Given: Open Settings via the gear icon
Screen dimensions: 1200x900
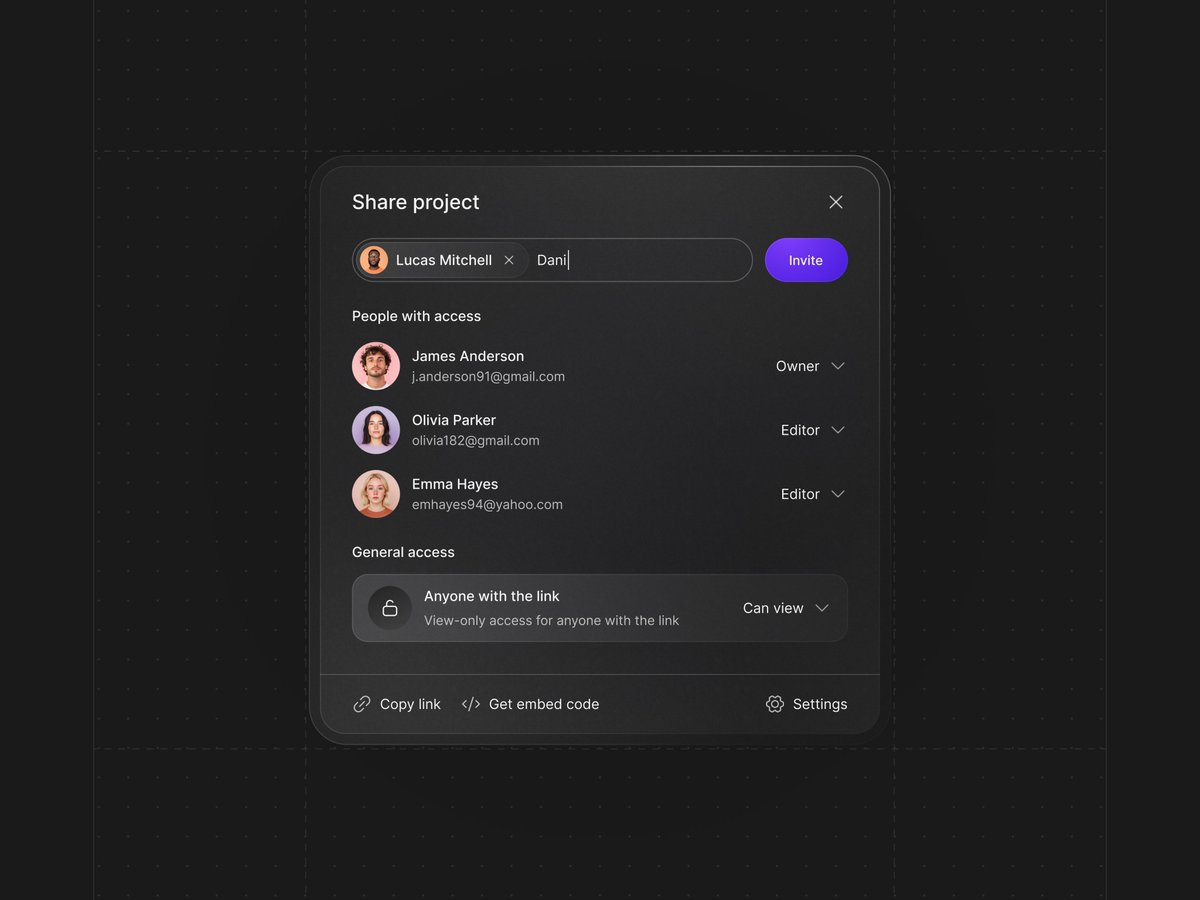Looking at the screenshot, I should 774,704.
